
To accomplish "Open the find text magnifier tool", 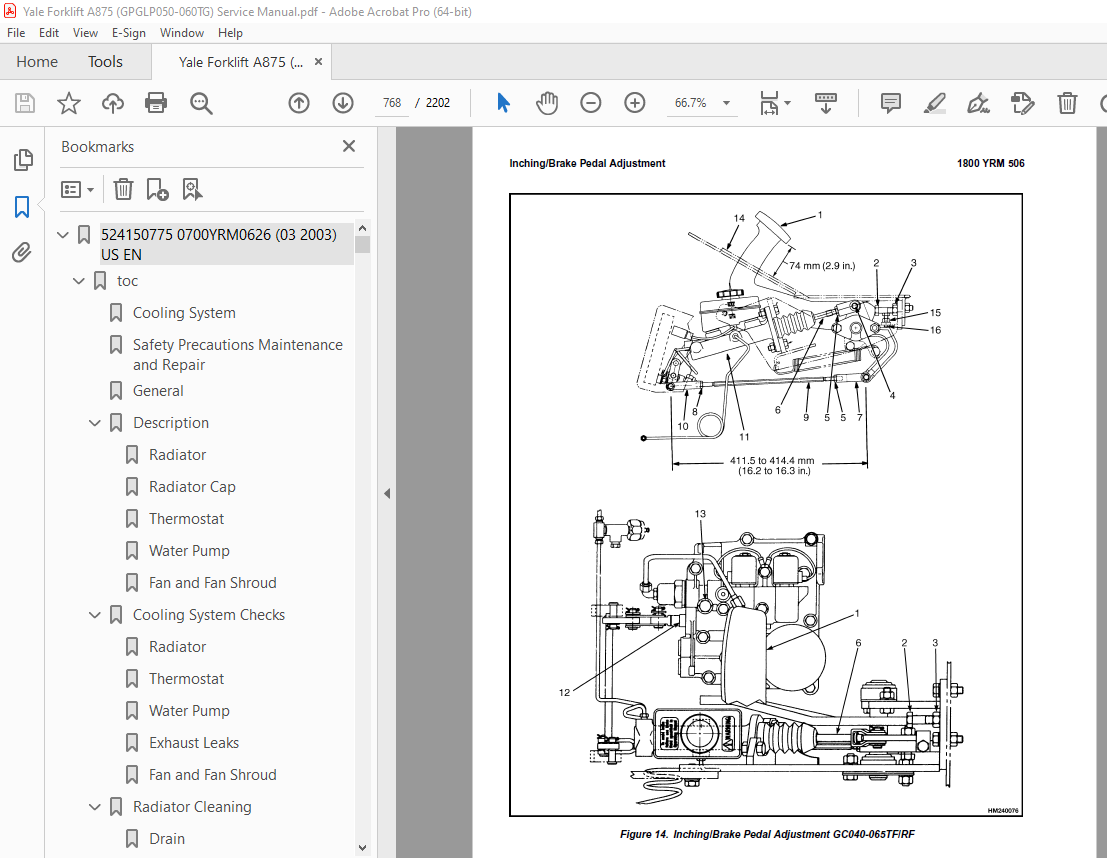I will coord(201,103).
